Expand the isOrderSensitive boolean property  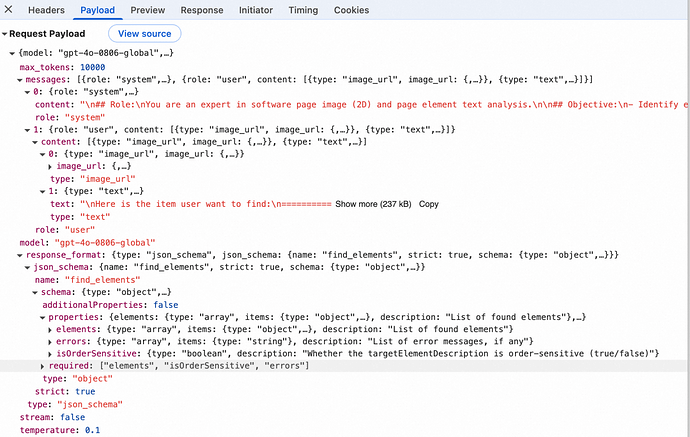coord(50,354)
